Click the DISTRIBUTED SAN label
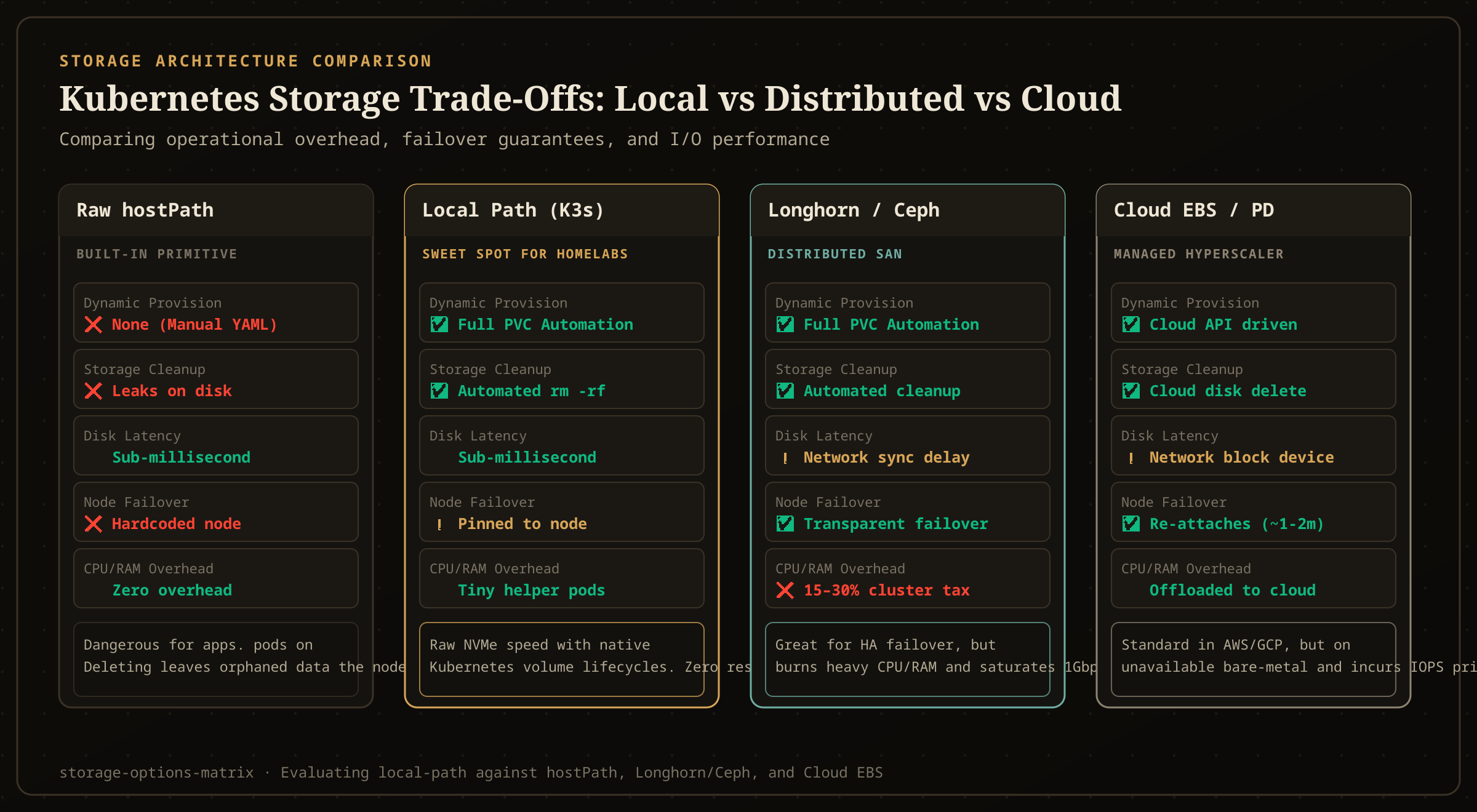 (835, 254)
